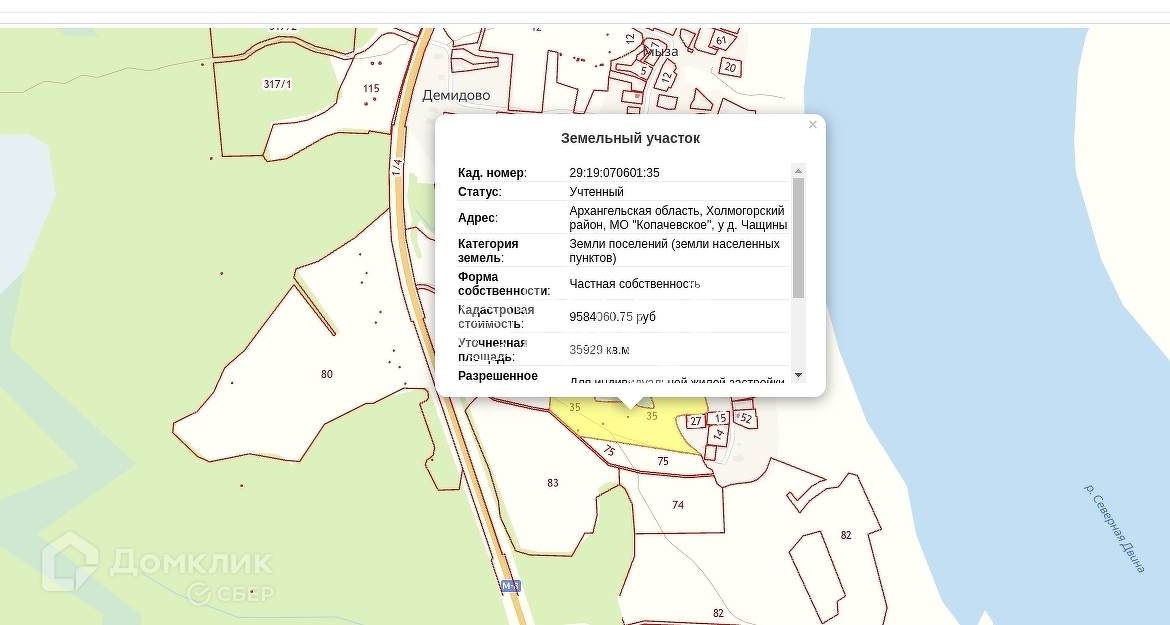This screenshot has width=1170, height=625.
Task: Click area value 35929 кв.м
Action: click(599, 349)
